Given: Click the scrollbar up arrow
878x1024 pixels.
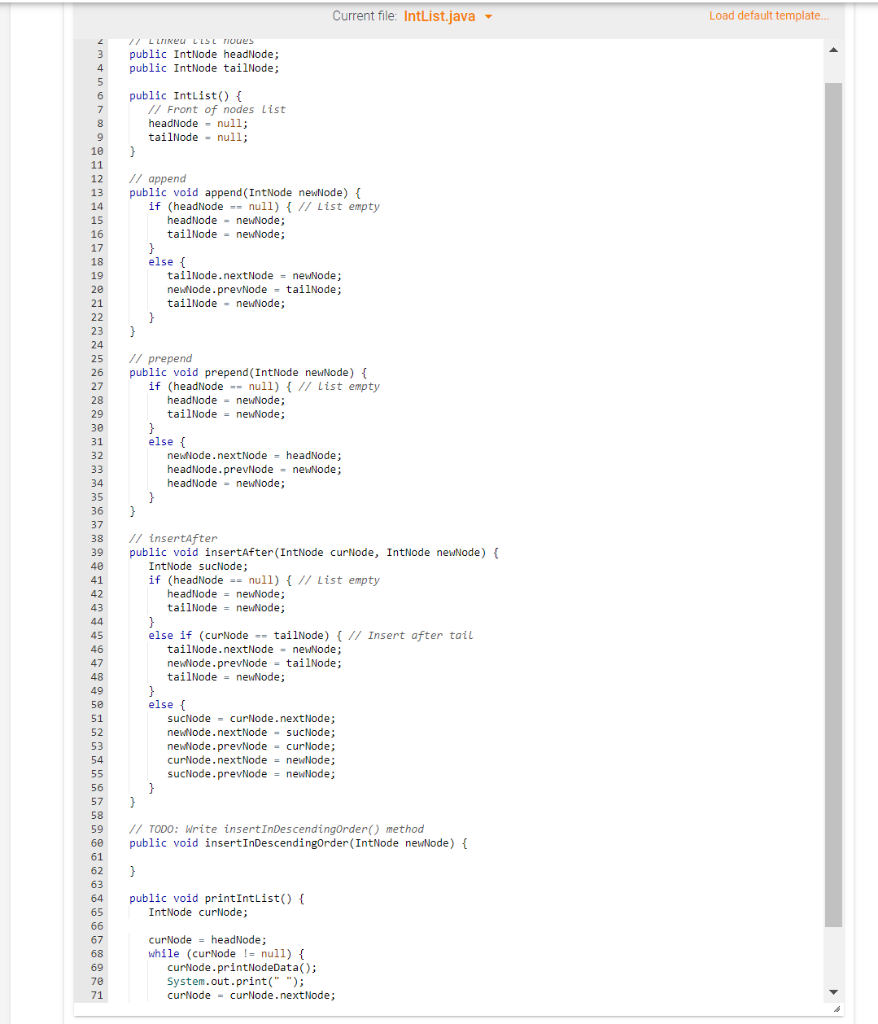Looking at the screenshot, I should tap(833, 47).
